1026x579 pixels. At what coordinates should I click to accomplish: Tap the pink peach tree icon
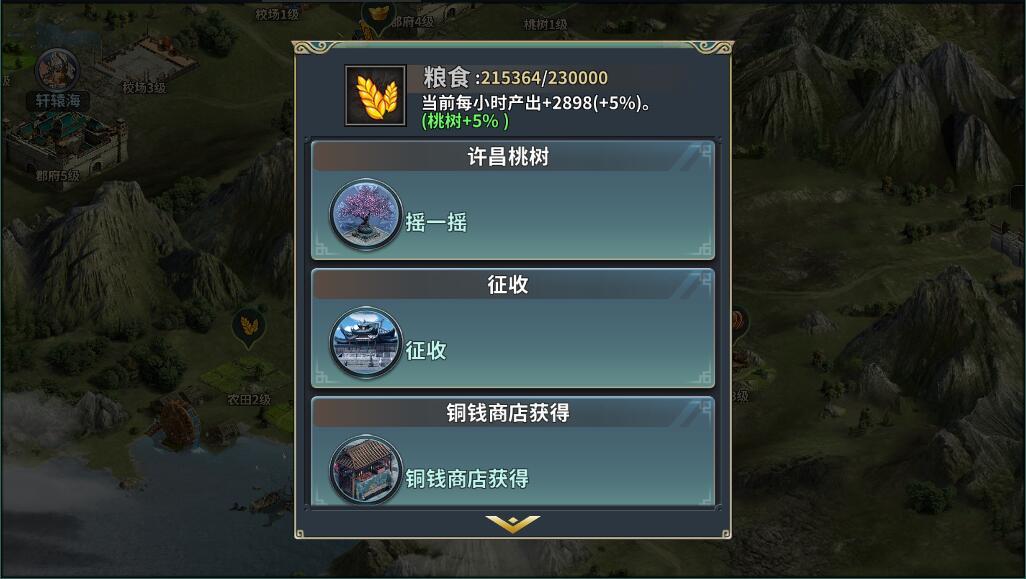366,215
